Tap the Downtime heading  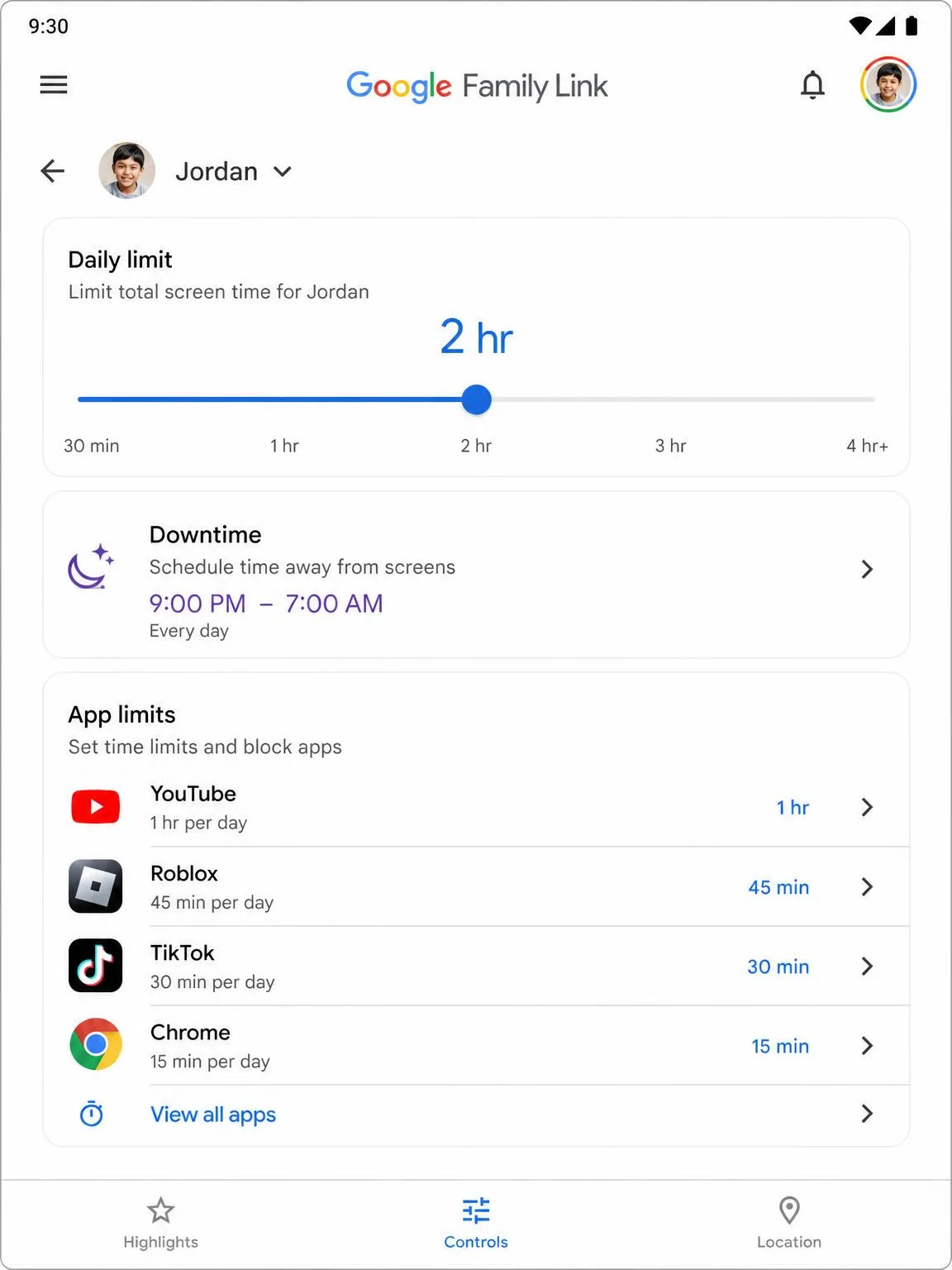(206, 535)
